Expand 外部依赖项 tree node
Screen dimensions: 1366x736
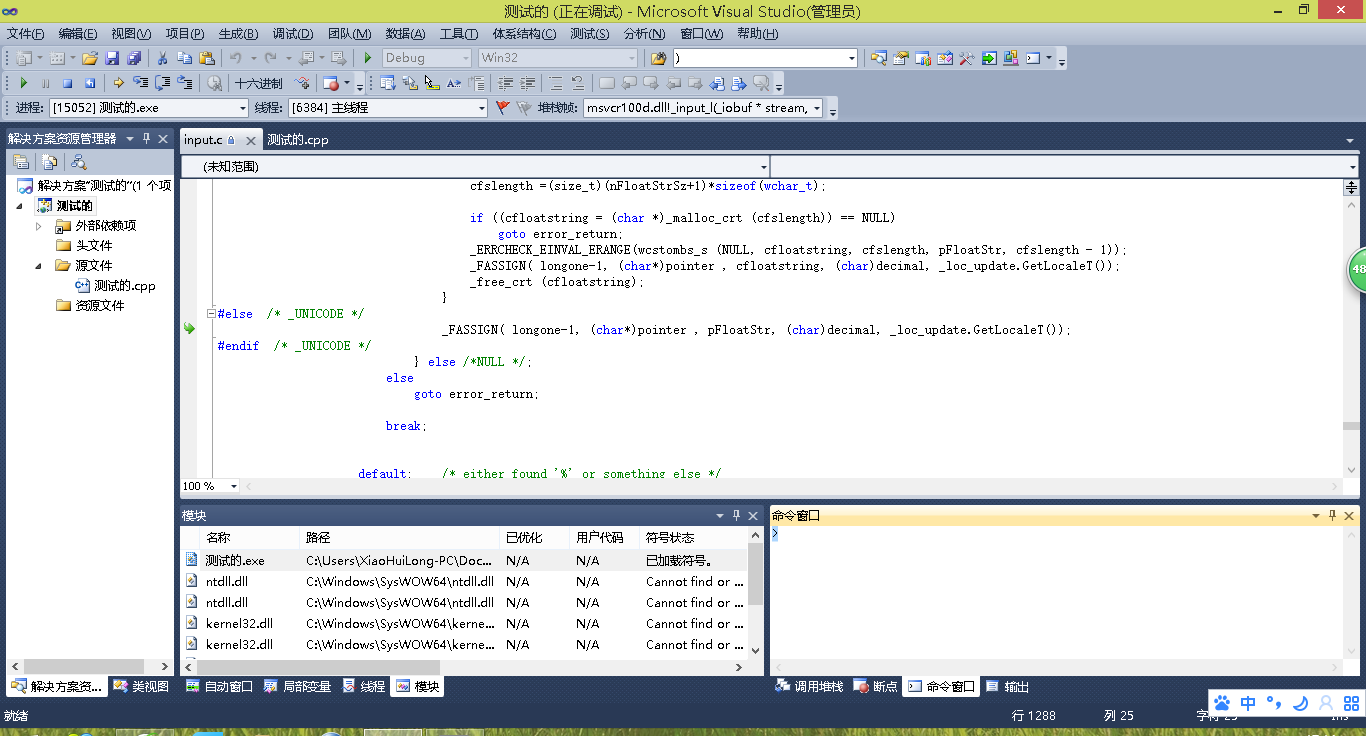pyautogui.click(x=39, y=226)
